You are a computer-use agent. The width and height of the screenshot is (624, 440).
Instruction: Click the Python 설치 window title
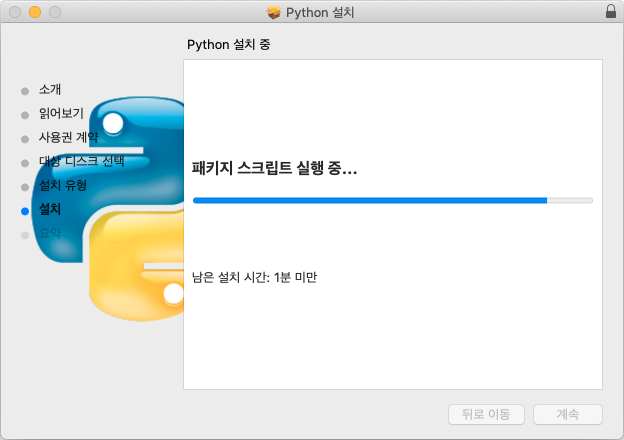[320, 12]
